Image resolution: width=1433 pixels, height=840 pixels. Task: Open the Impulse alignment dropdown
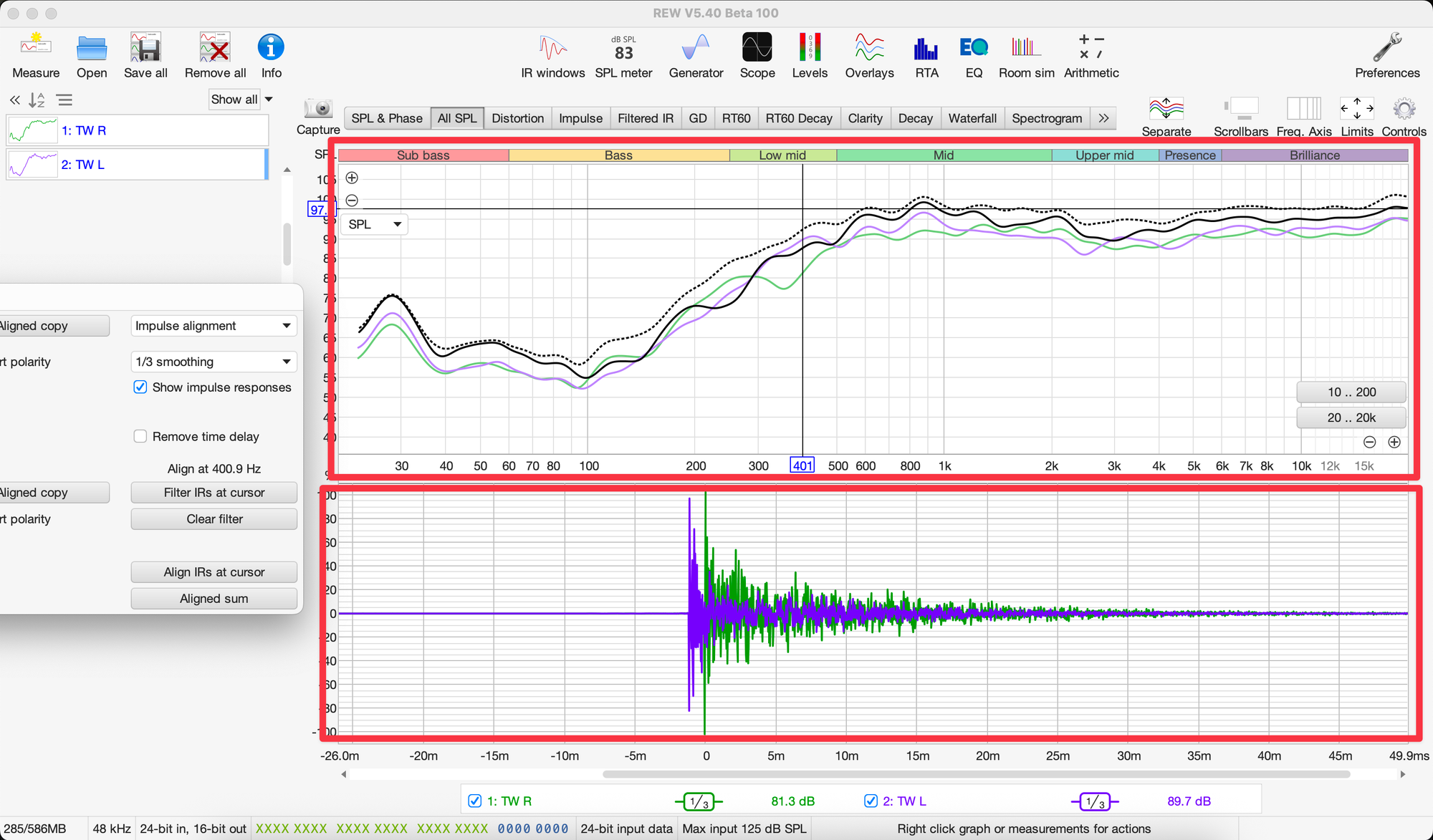pyautogui.click(x=214, y=326)
